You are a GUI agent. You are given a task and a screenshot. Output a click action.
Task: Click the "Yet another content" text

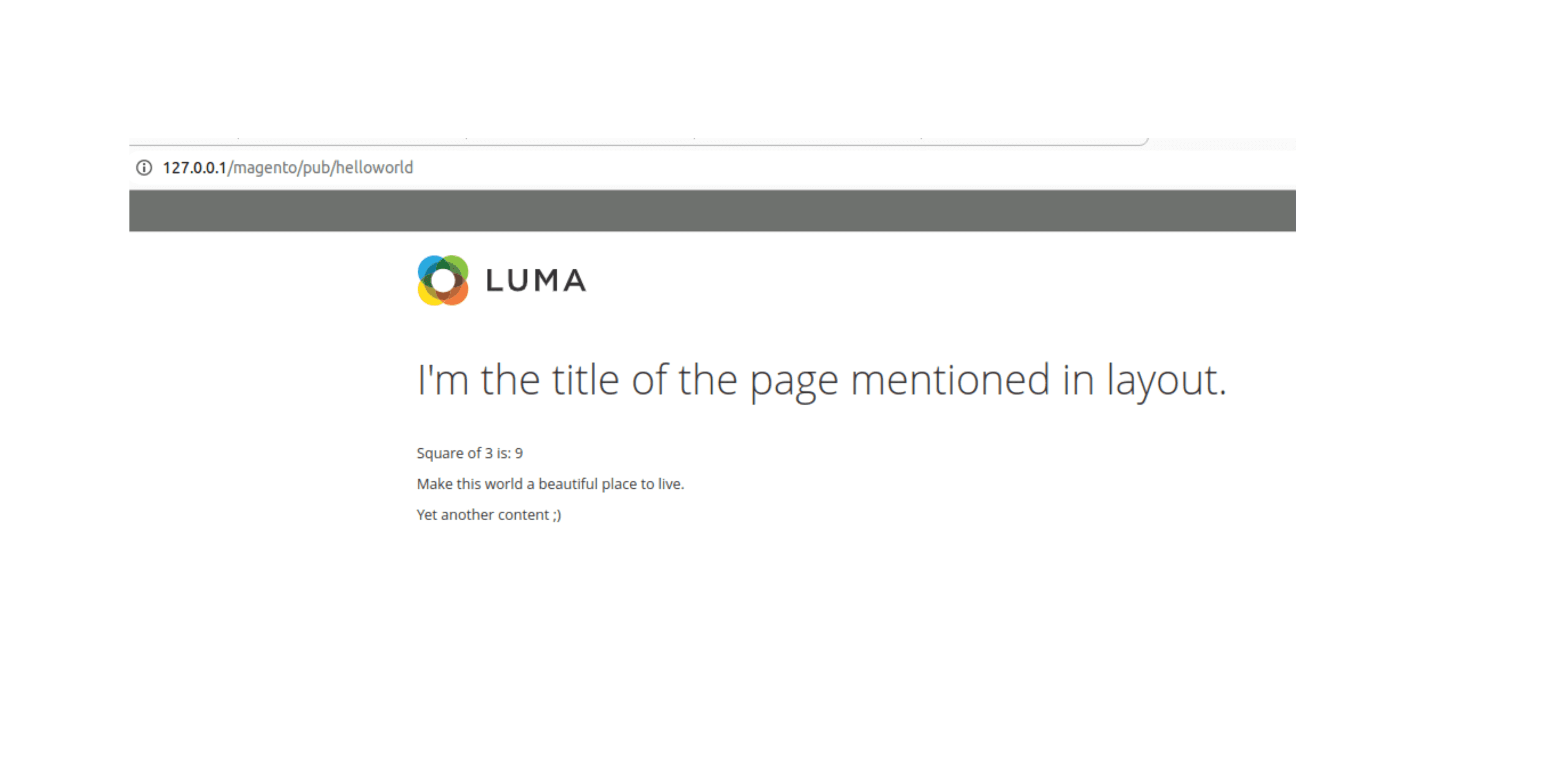coord(483,515)
